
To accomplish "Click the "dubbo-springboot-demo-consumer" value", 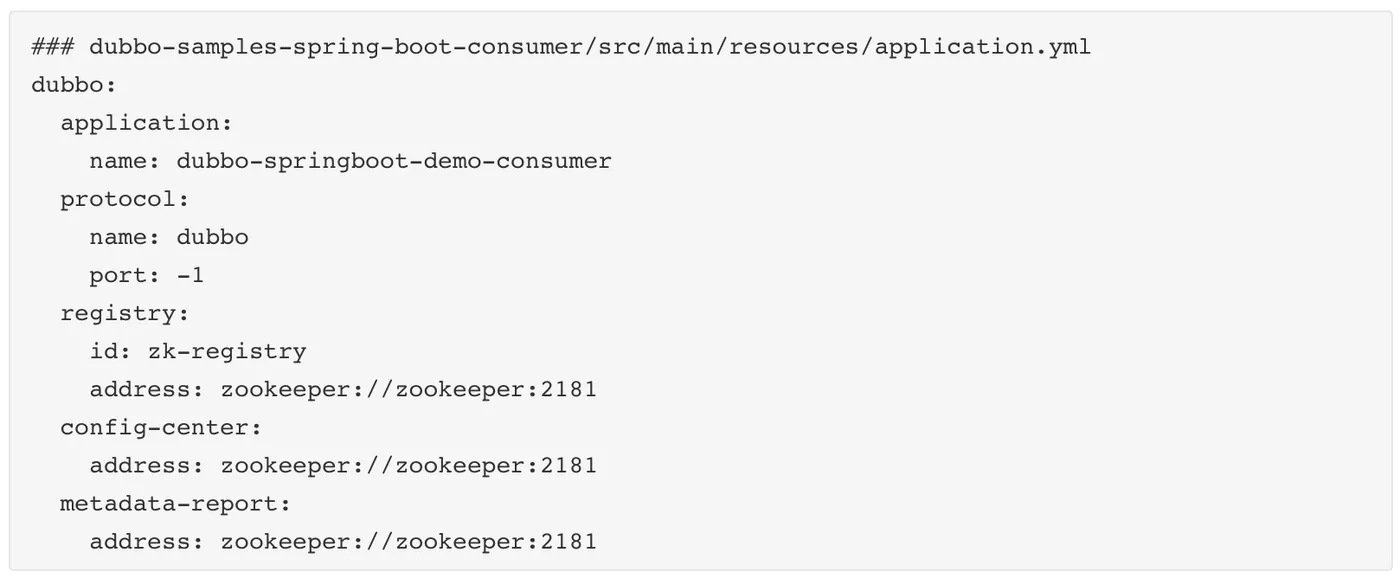I will click(394, 161).
